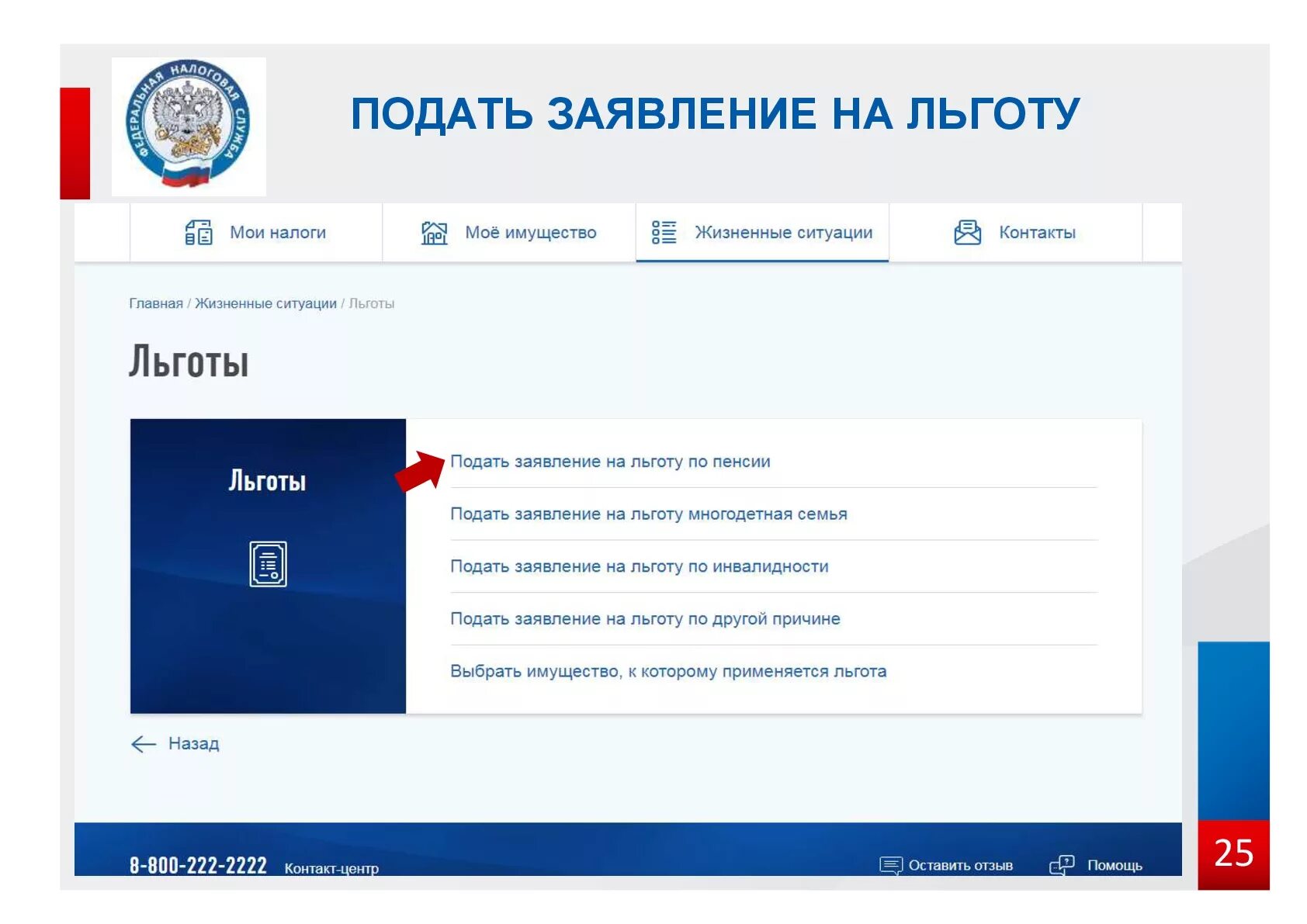Open the Контакты tab

1015,233
